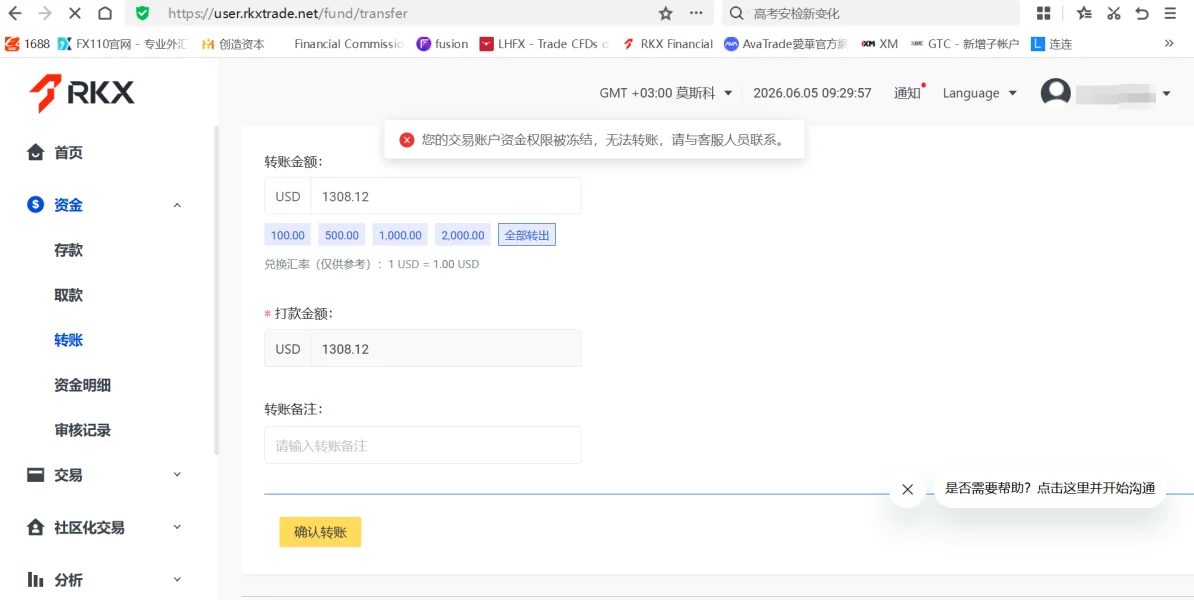Click the browser address bar URL

pyautogui.click(x=288, y=13)
